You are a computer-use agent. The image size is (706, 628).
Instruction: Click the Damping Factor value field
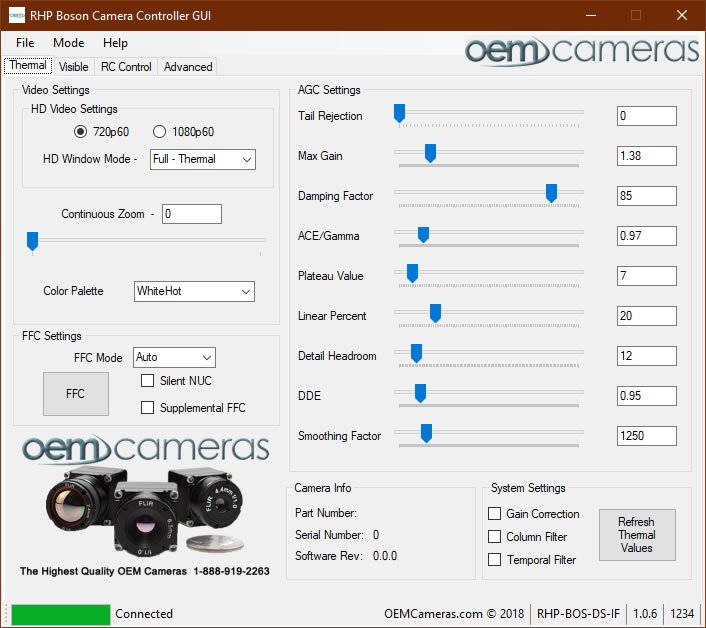[x=647, y=196]
